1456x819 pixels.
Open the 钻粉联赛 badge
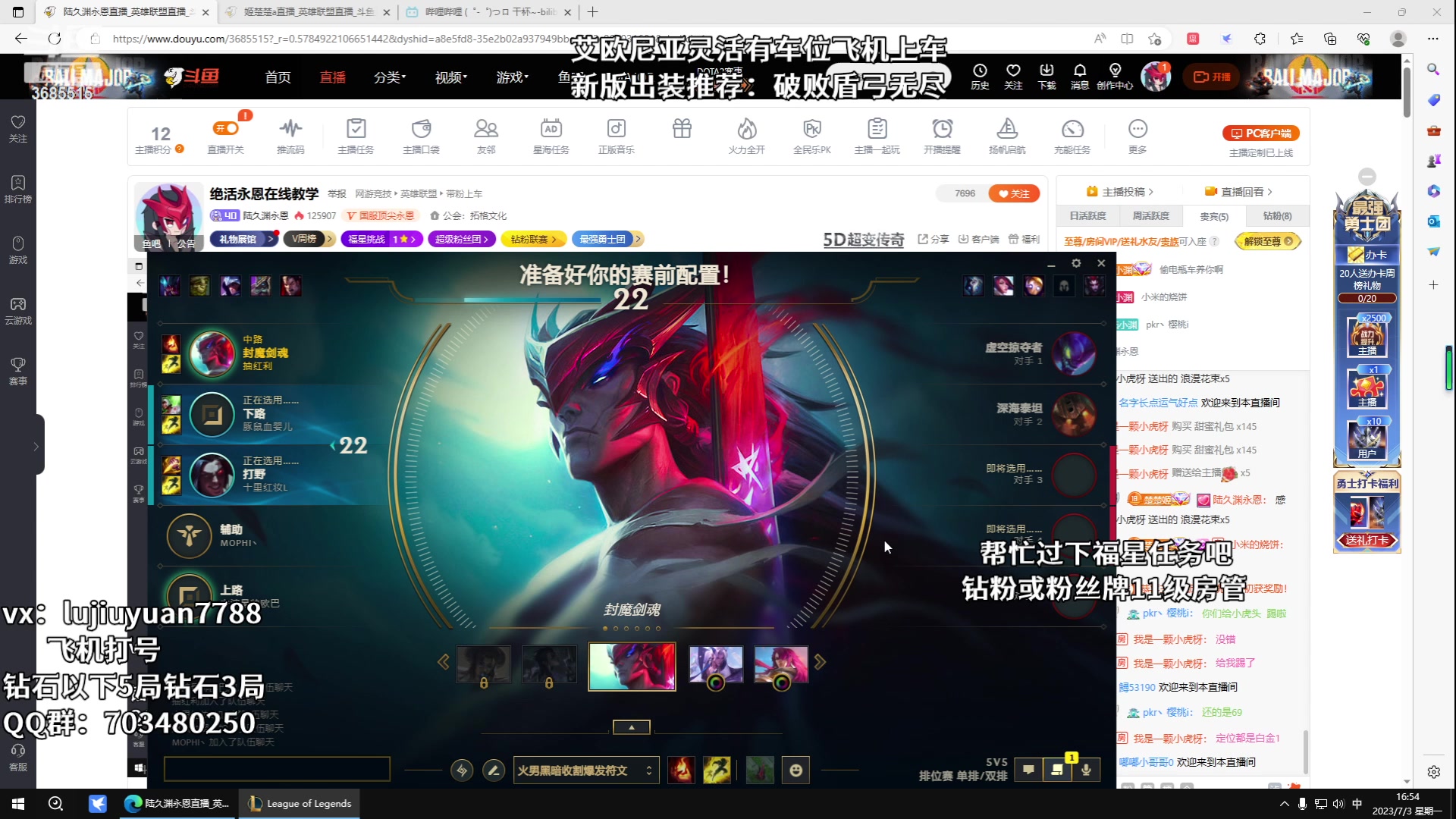[534, 239]
